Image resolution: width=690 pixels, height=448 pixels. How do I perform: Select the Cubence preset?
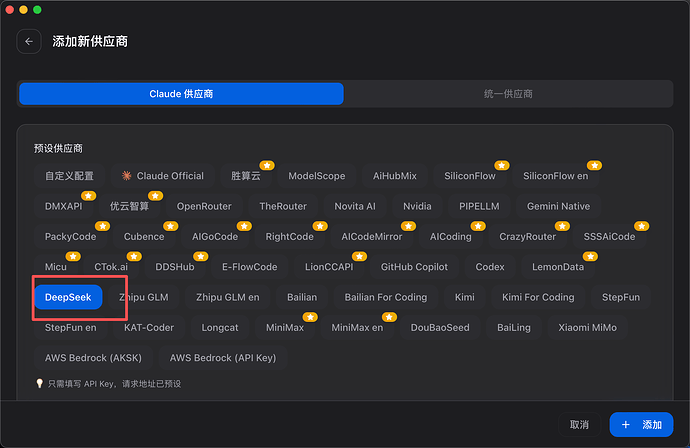pos(144,237)
